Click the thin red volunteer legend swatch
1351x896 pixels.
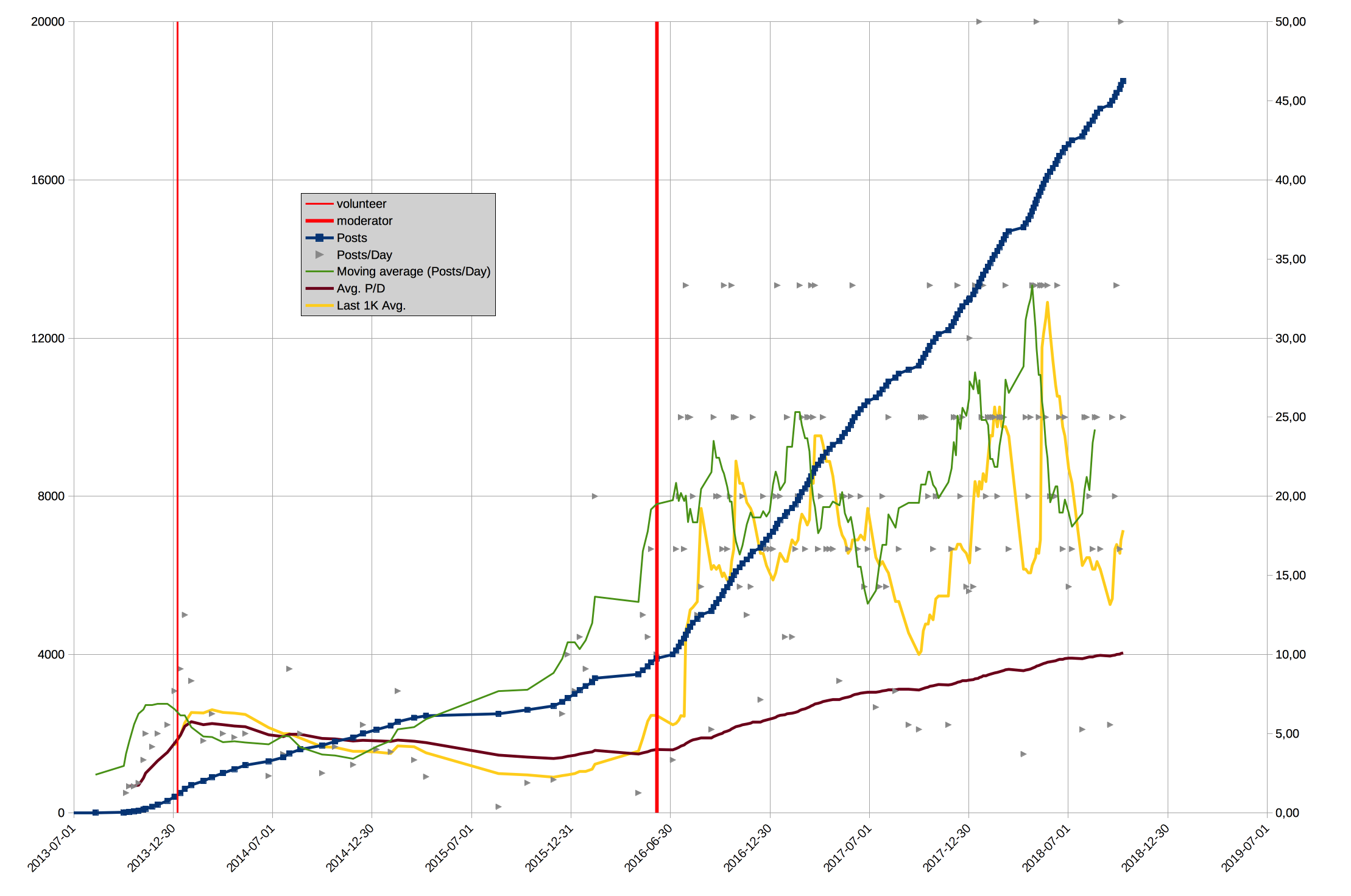(x=319, y=203)
